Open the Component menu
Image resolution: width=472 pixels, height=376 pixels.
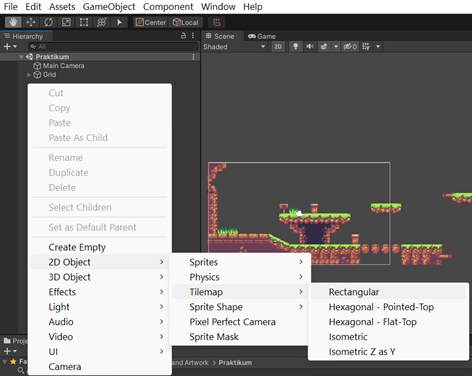tap(168, 7)
